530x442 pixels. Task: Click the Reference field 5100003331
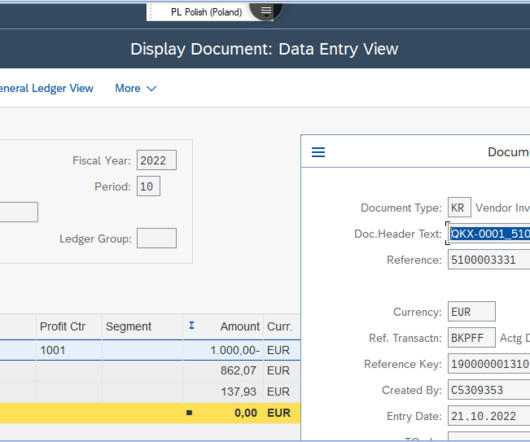coord(489,260)
